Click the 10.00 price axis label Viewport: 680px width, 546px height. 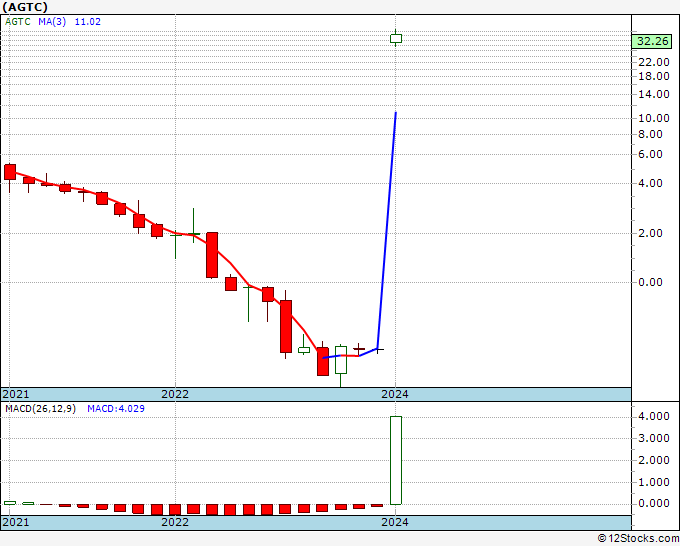[x=654, y=118]
